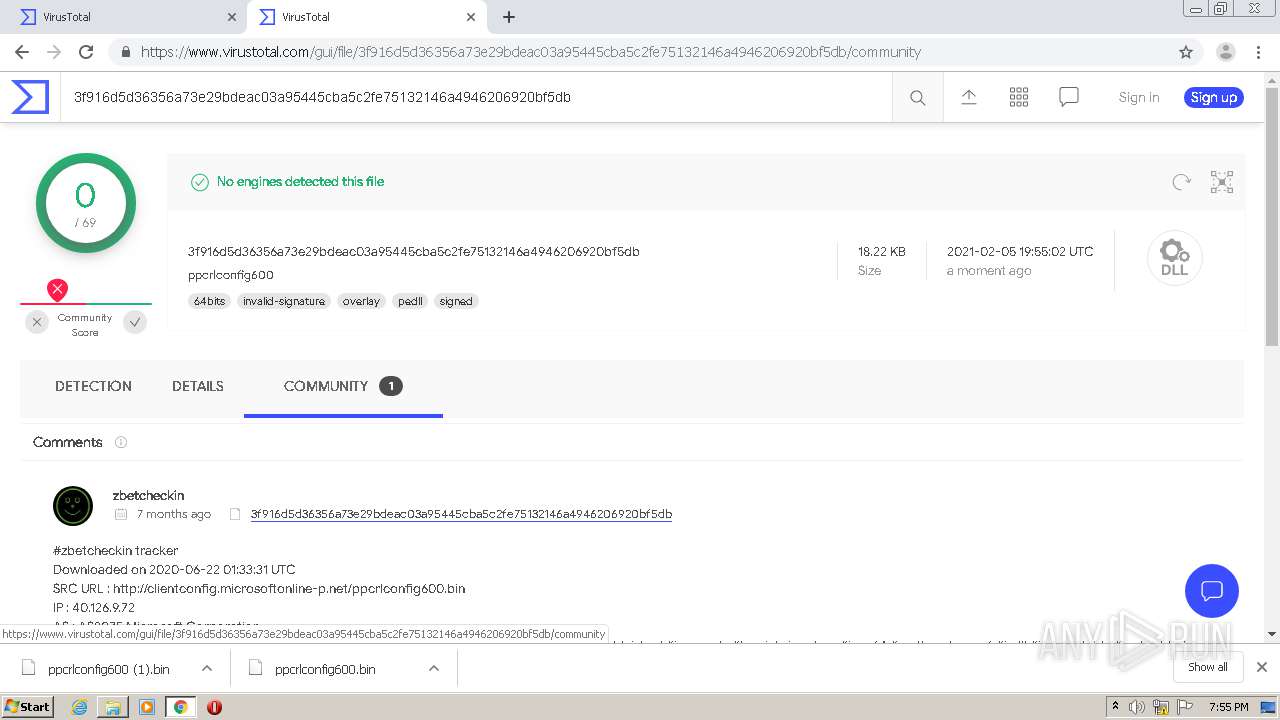
Task: Select the second VirusTotal browser tab
Action: coord(365,17)
